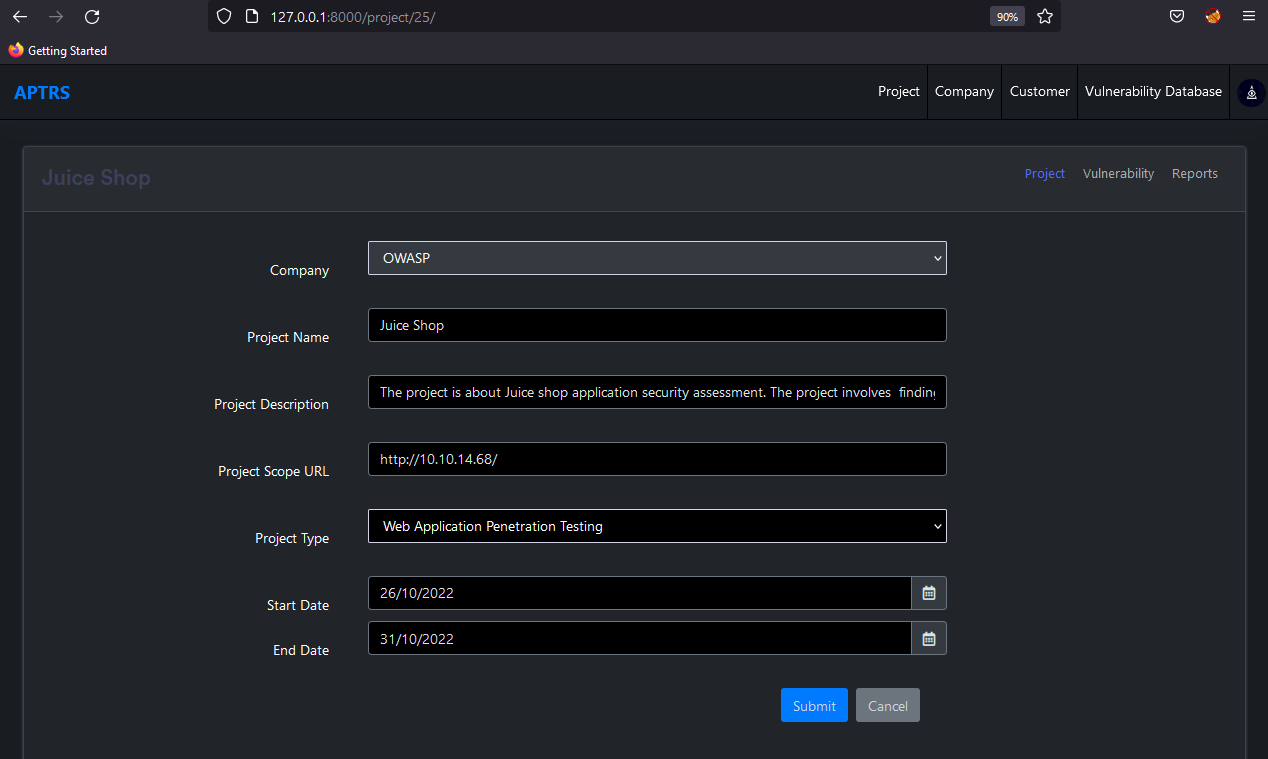Click the Project Description input field
The height and width of the screenshot is (759, 1268).
pos(657,392)
